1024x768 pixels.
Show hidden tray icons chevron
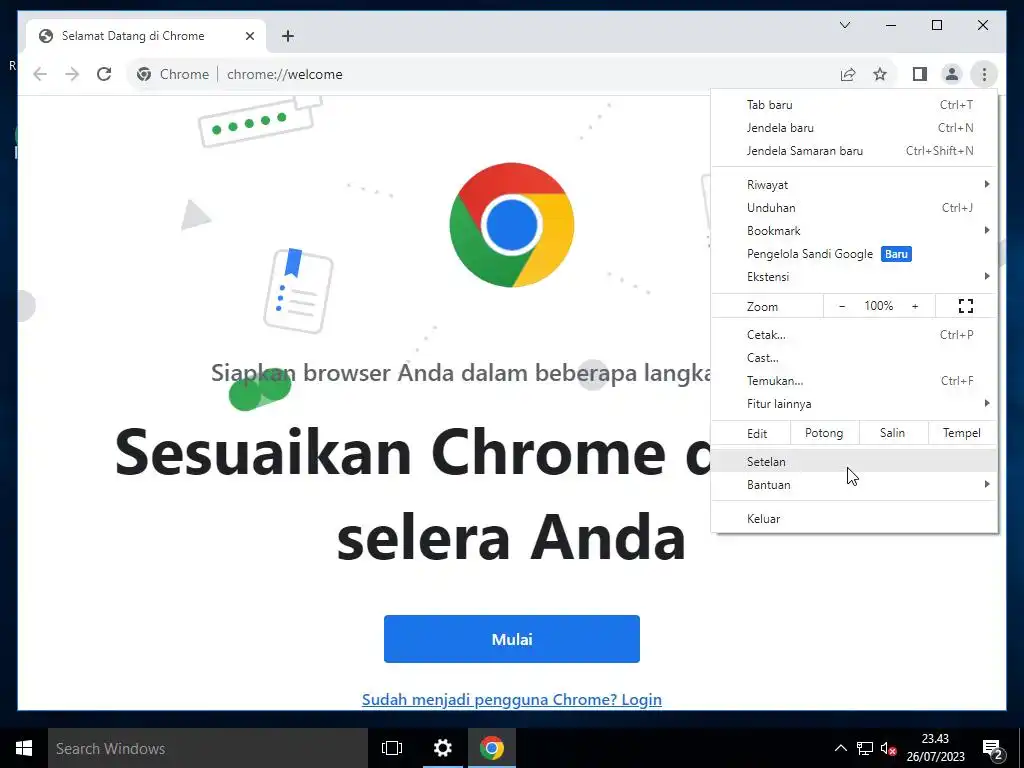point(840,748)
